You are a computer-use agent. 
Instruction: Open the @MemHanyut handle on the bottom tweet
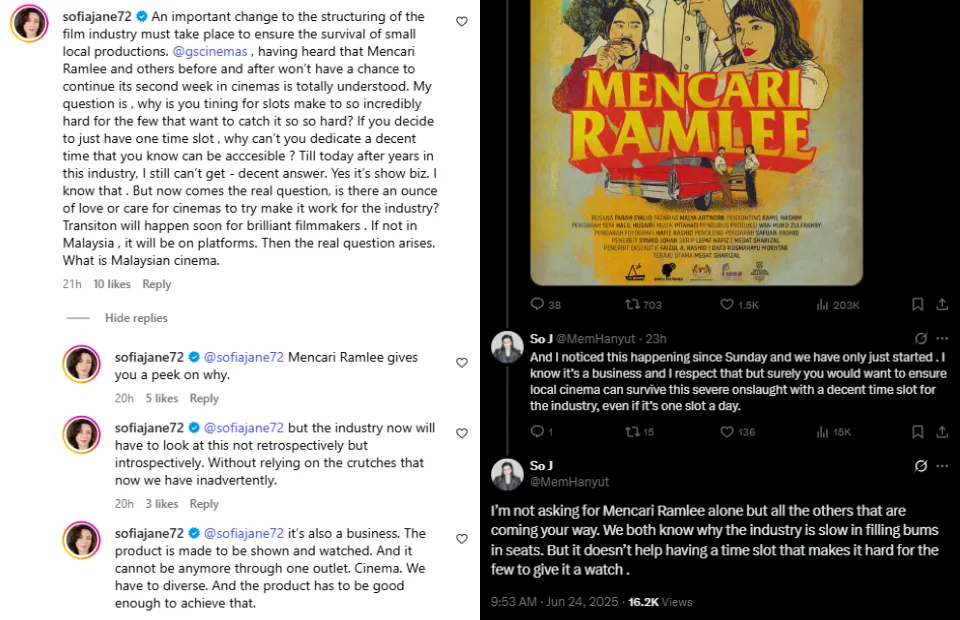pos(569,482)
